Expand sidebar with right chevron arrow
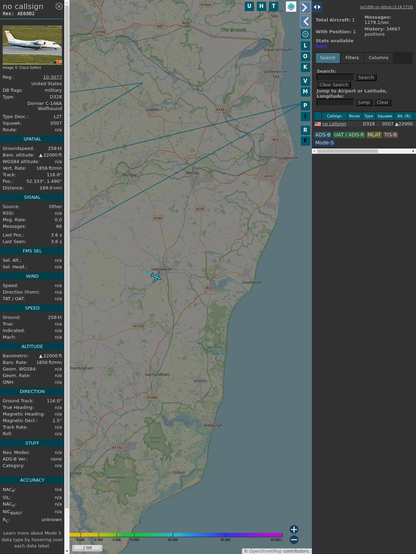 [x=305, y=7]
